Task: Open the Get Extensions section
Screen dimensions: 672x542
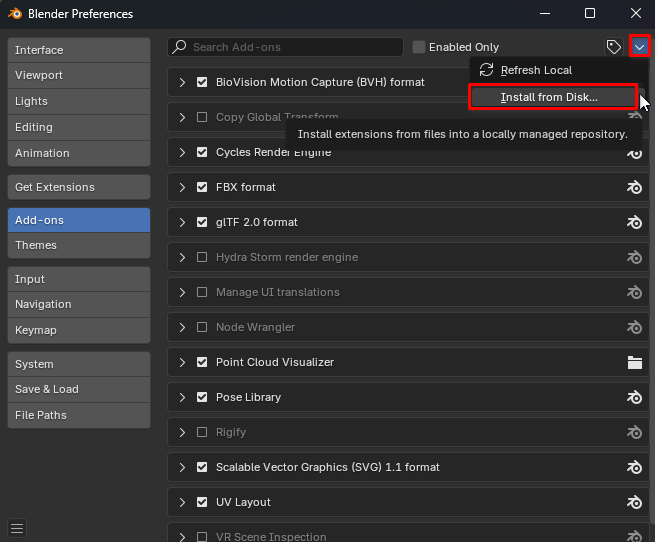Action: [79, 187]
